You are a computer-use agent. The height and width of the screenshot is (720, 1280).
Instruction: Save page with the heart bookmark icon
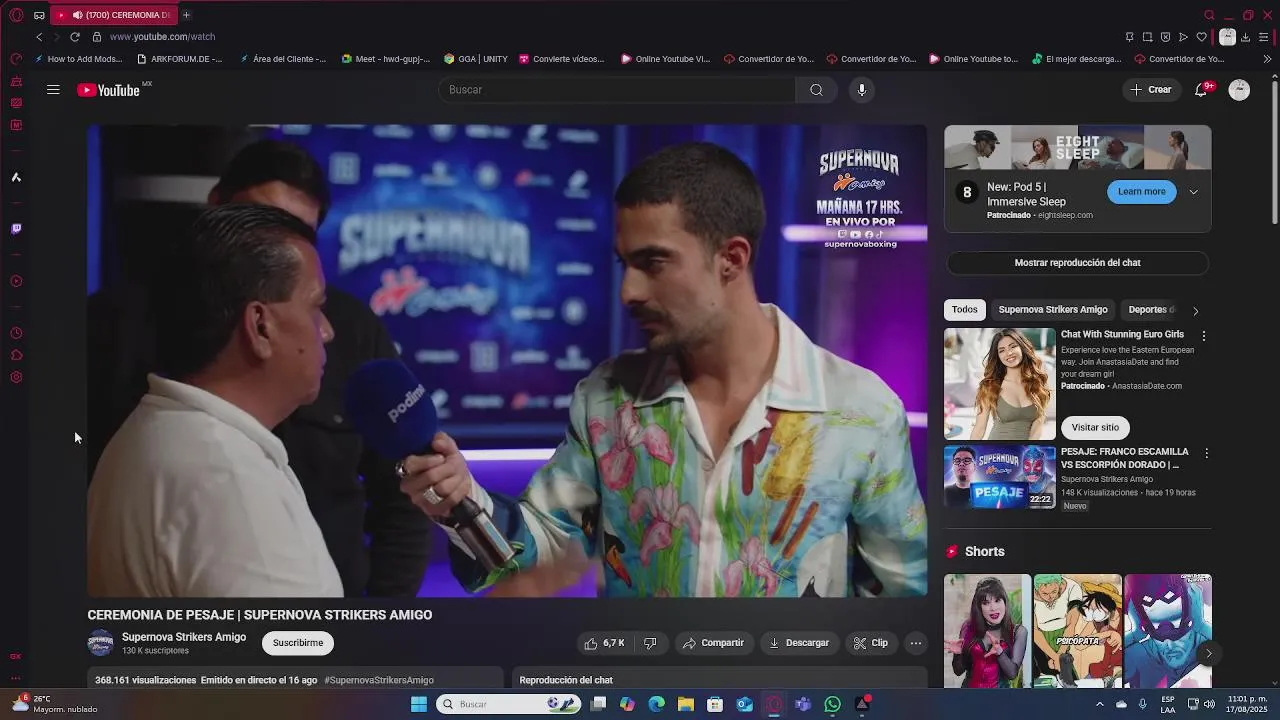tap(1201, 37)
